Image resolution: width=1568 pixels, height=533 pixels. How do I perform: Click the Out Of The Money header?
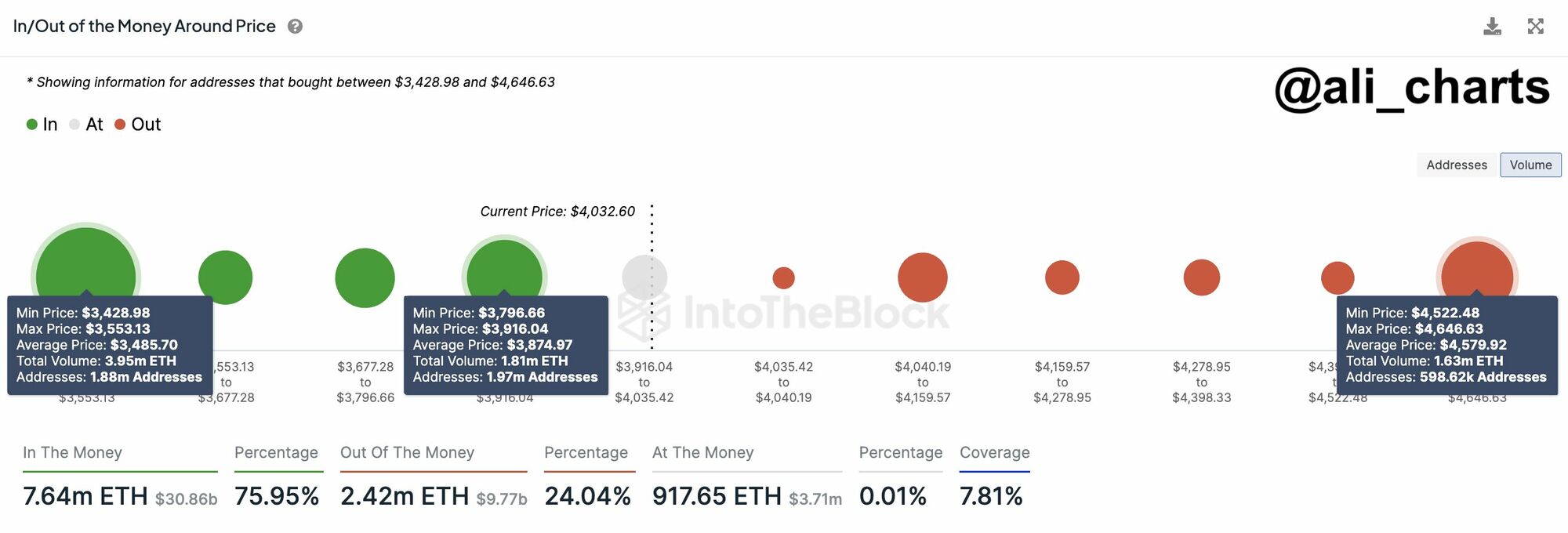407,452
